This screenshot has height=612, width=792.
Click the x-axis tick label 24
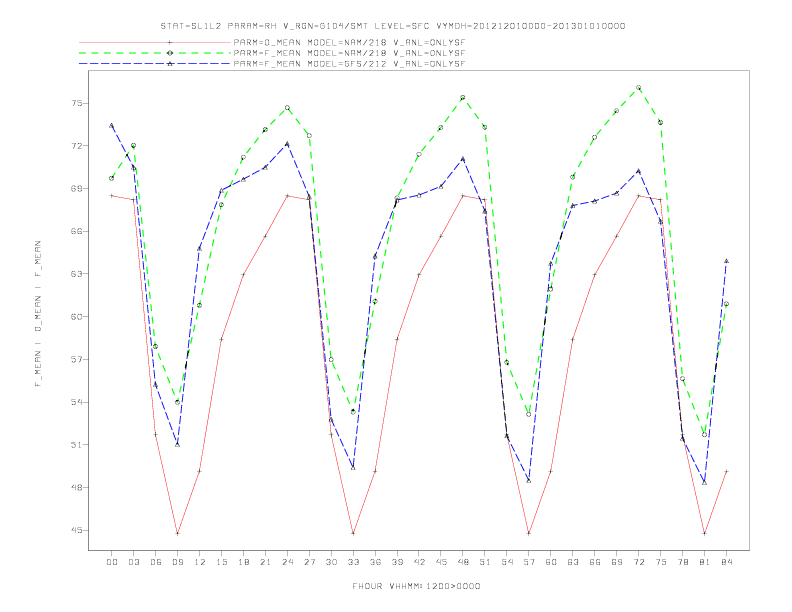click(287, 562)
